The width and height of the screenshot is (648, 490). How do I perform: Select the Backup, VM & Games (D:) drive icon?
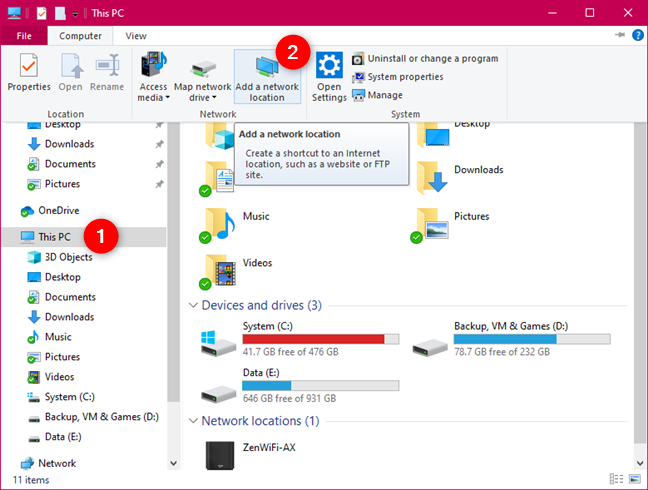tap(430, 346)
